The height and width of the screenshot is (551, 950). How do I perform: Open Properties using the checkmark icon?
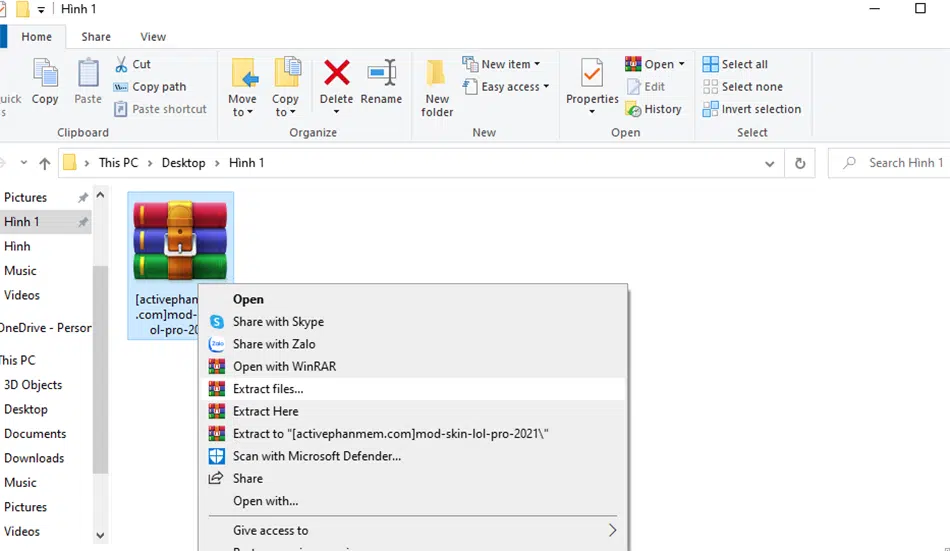pos(592,74)
